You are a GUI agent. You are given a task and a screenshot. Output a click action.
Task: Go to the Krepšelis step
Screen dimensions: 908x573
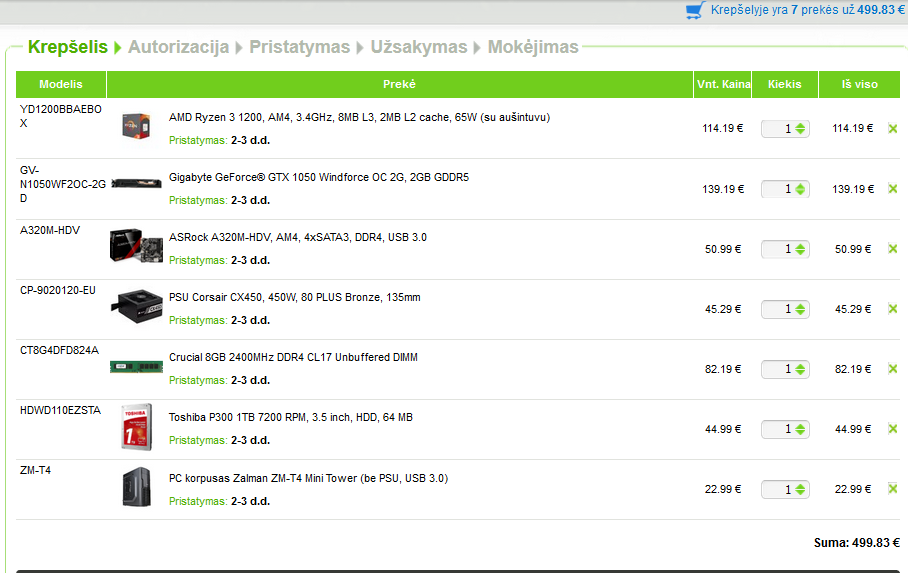pos(68,47)
